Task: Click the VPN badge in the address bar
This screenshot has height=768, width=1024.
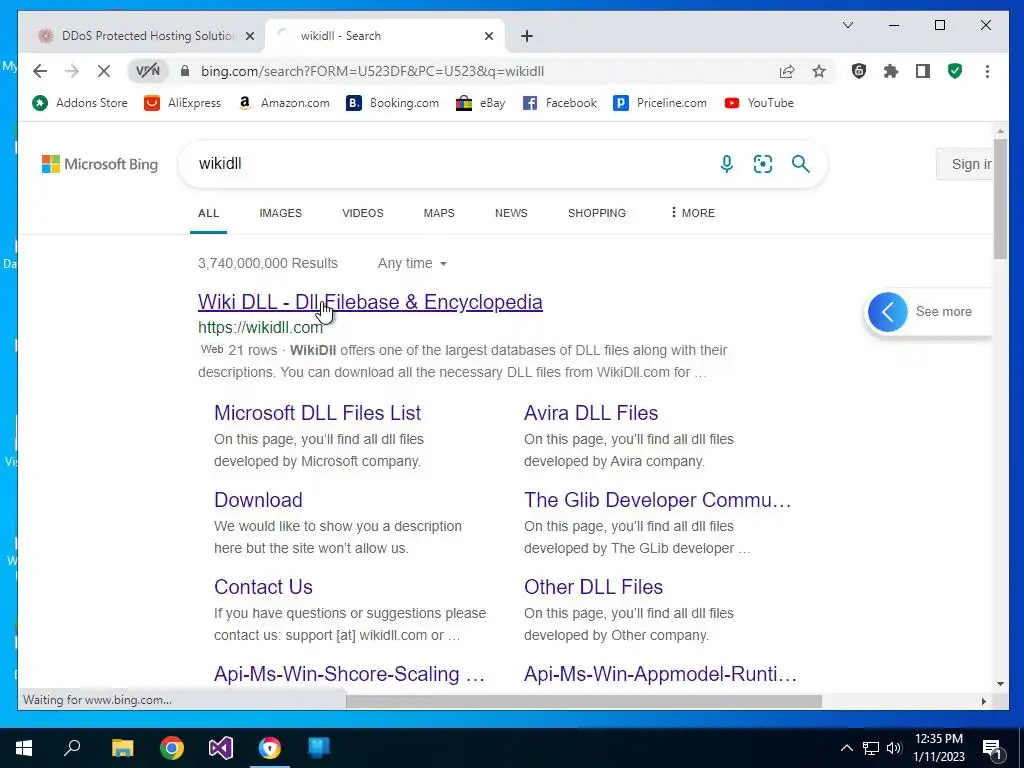Action: pos(148,71)
